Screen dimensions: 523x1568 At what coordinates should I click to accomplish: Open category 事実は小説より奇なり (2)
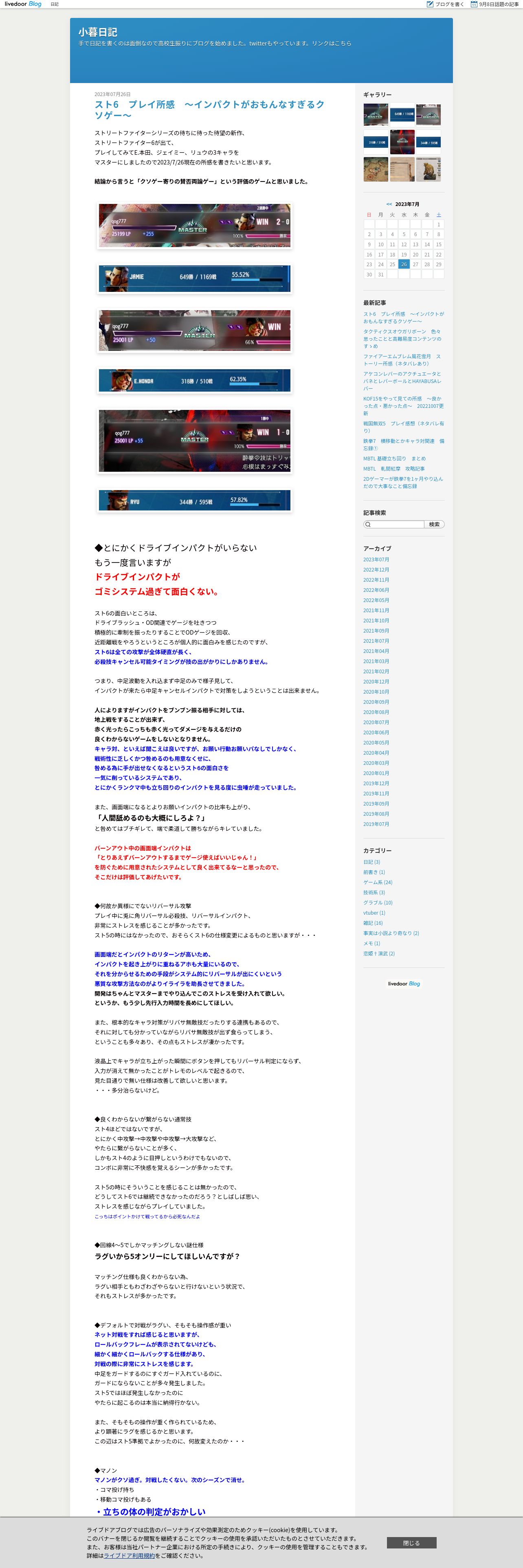point(391,933)
